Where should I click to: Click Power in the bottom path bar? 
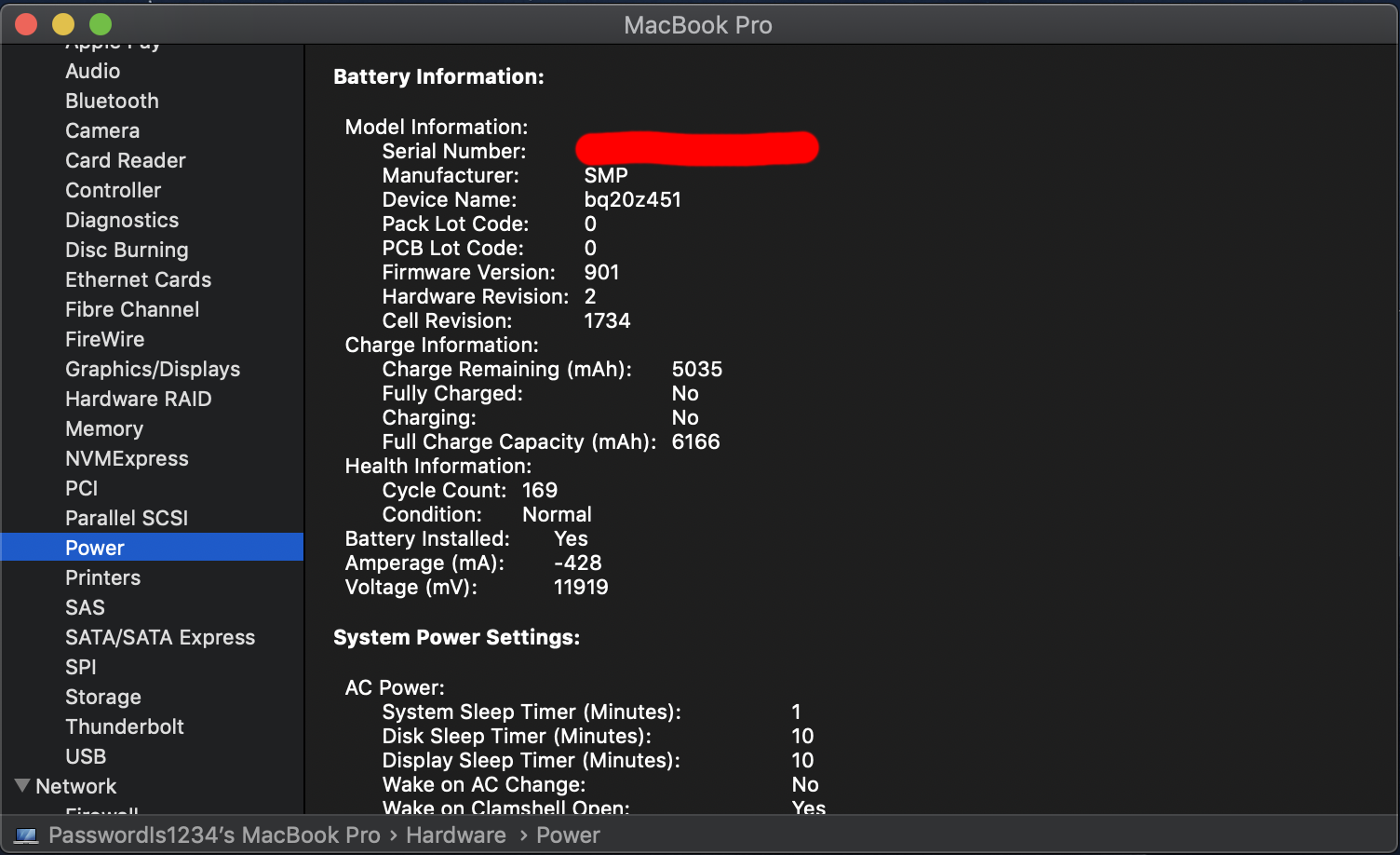coord(568,835)
